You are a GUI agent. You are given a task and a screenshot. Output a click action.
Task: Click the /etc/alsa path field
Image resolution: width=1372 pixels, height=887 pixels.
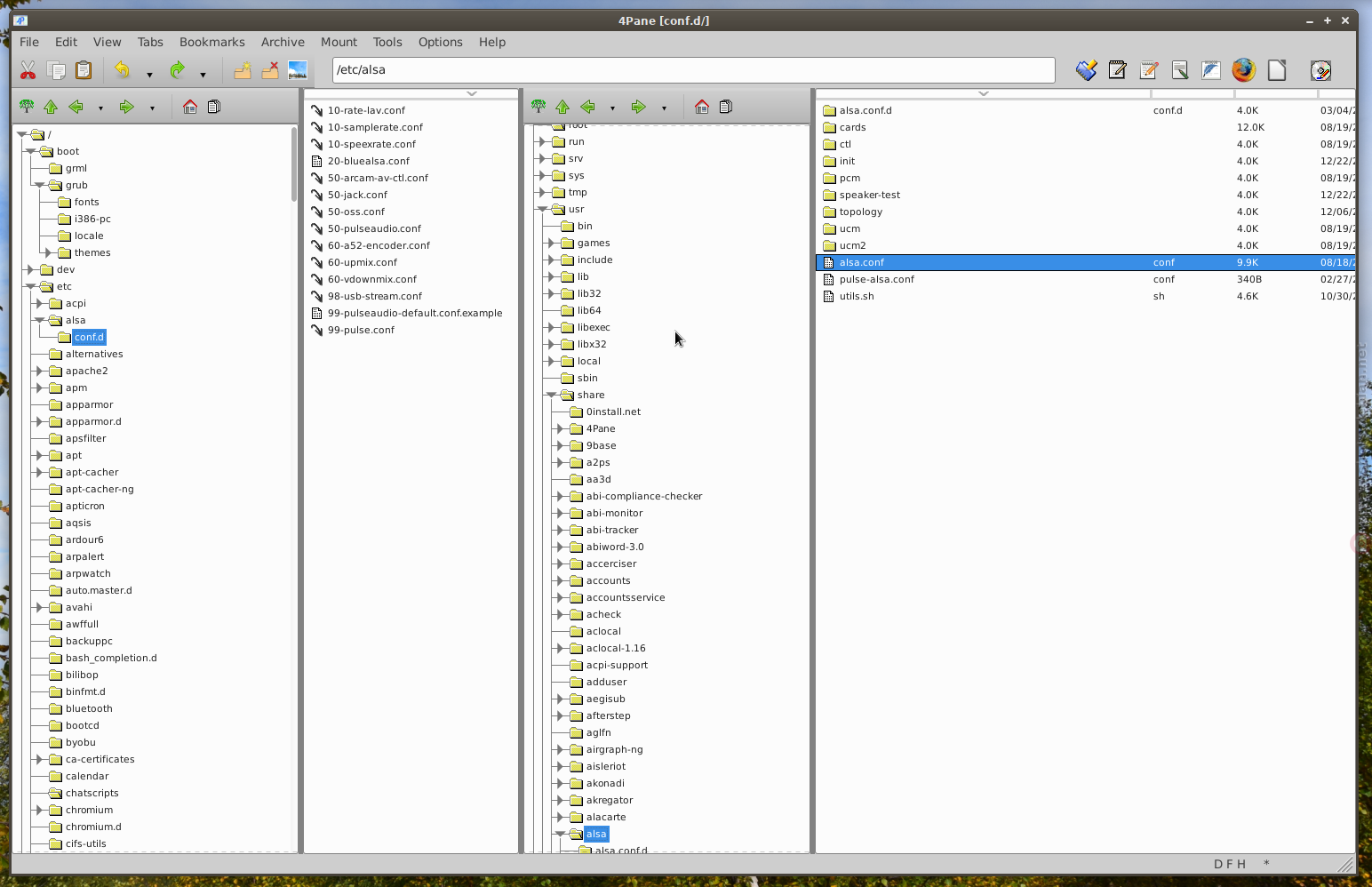(x=693, y=70)
